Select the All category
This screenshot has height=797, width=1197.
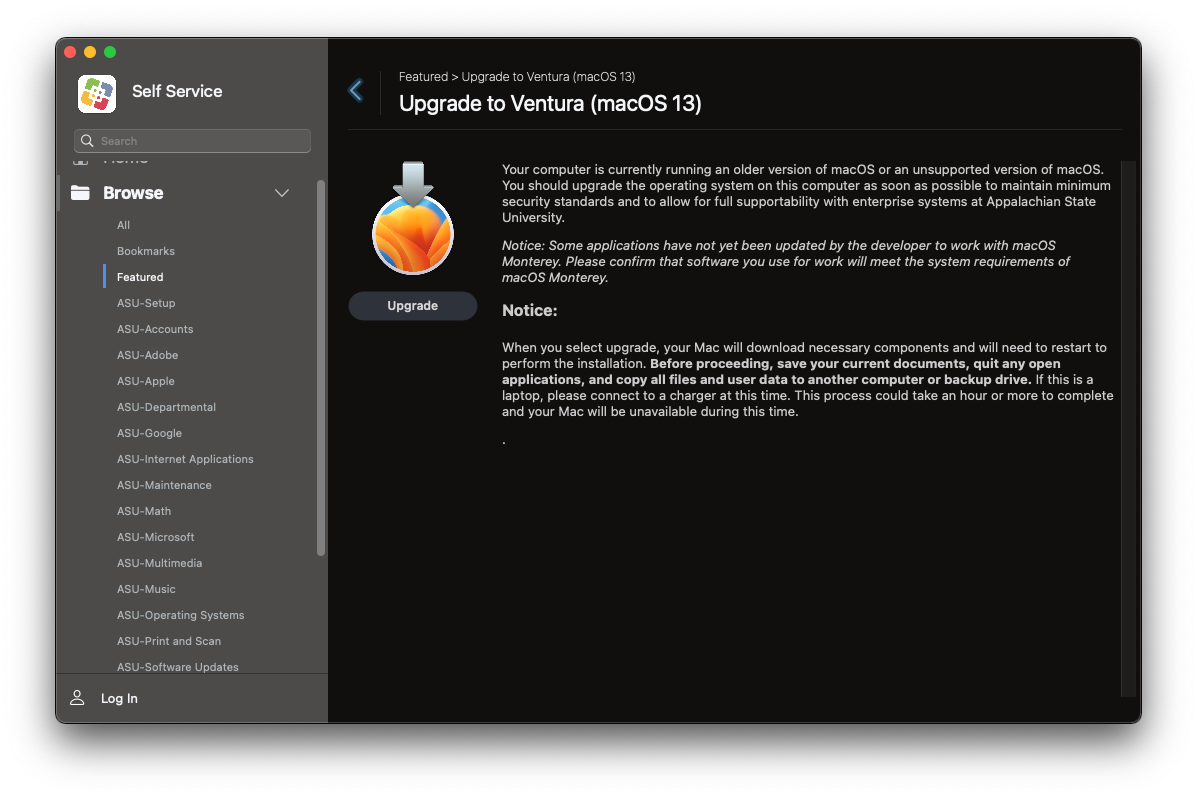(123, 225)
